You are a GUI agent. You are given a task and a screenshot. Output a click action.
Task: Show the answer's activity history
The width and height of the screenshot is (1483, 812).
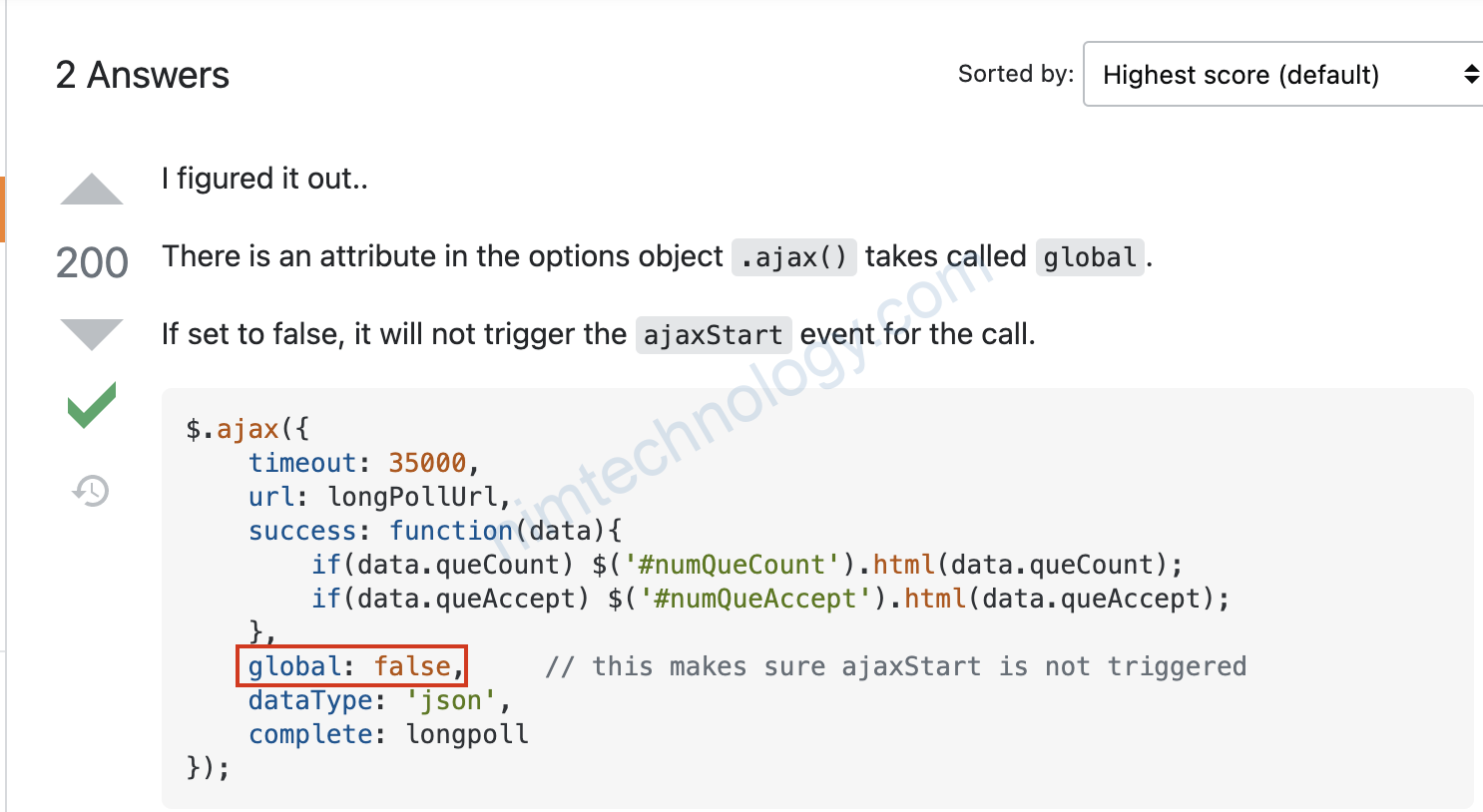click(91, 491)
